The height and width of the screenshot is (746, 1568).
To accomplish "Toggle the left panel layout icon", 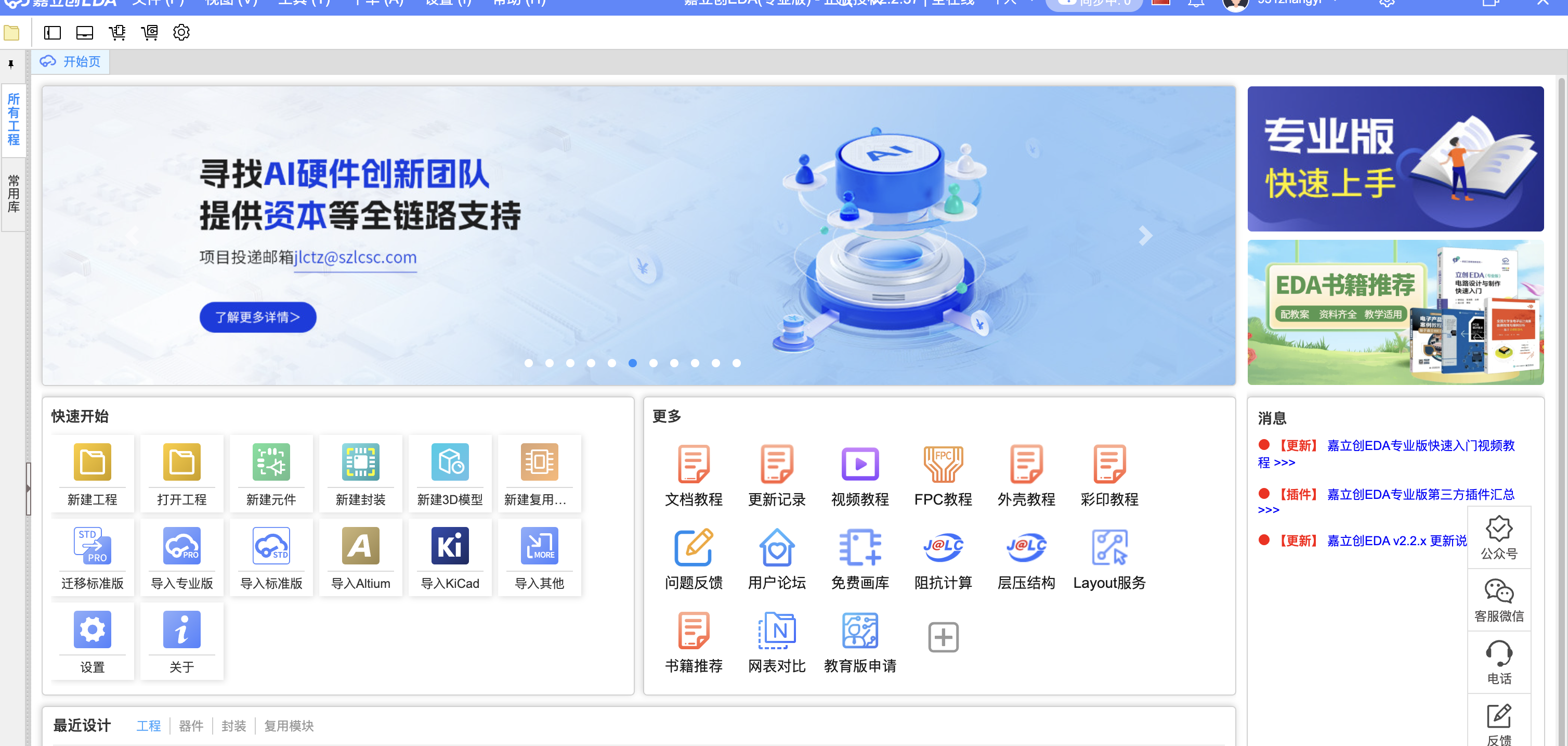I will [x=53, y=32].
